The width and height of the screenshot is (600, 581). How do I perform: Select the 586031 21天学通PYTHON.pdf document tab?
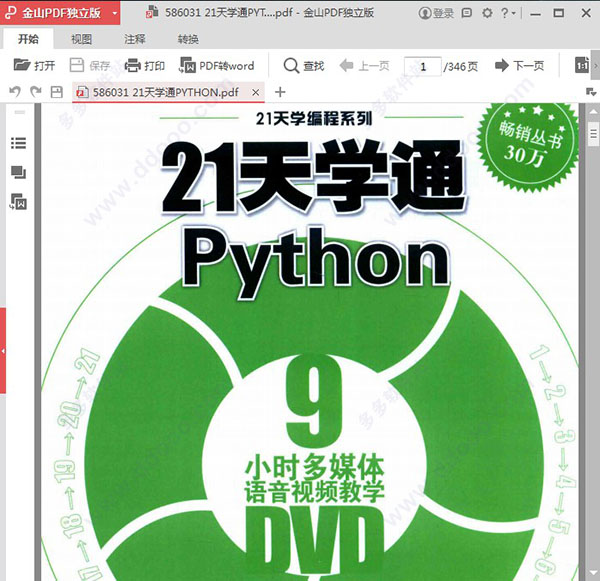tap(168, 92)
